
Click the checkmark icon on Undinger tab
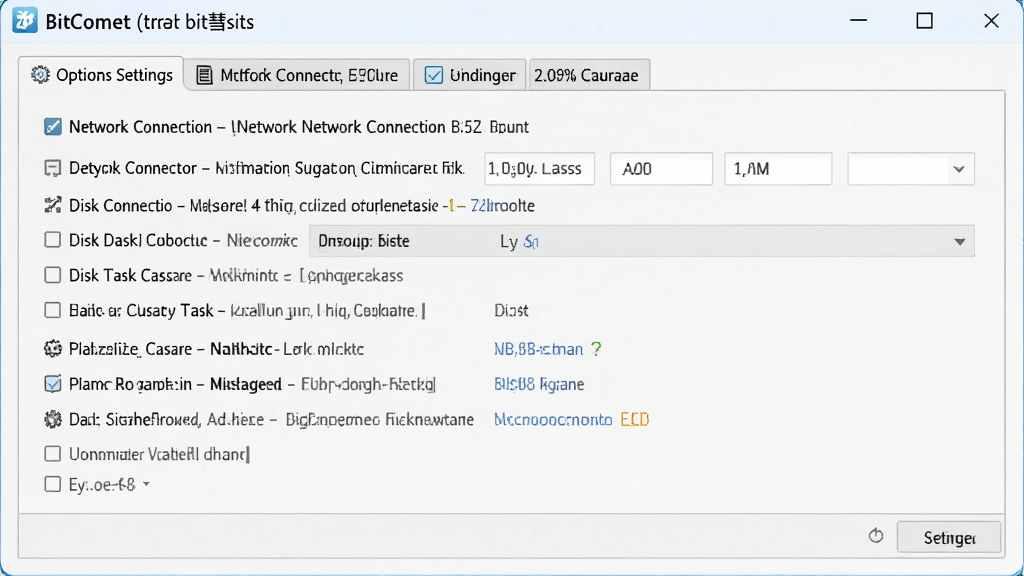[x=434, y=75]
